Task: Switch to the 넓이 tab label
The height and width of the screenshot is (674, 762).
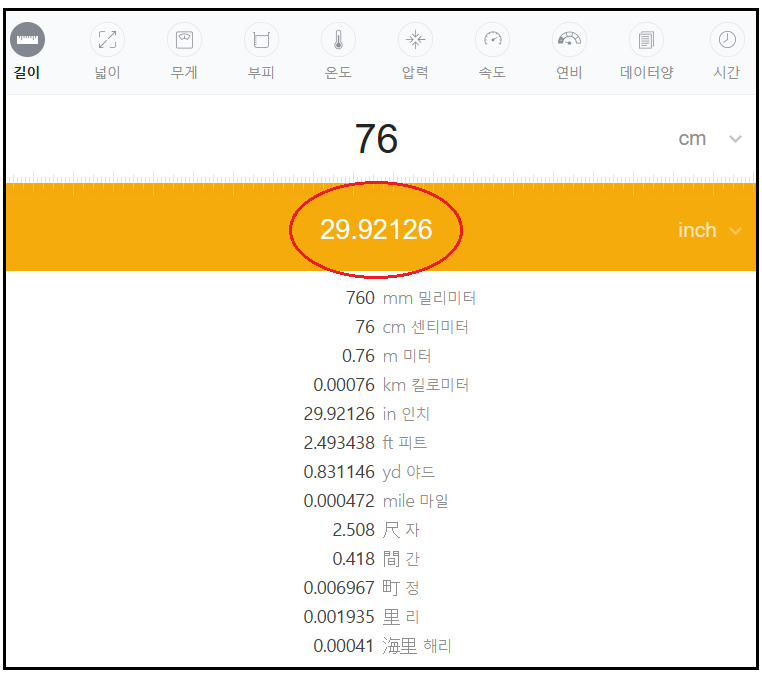Action: pyautogui.click(x=107, y=72)
